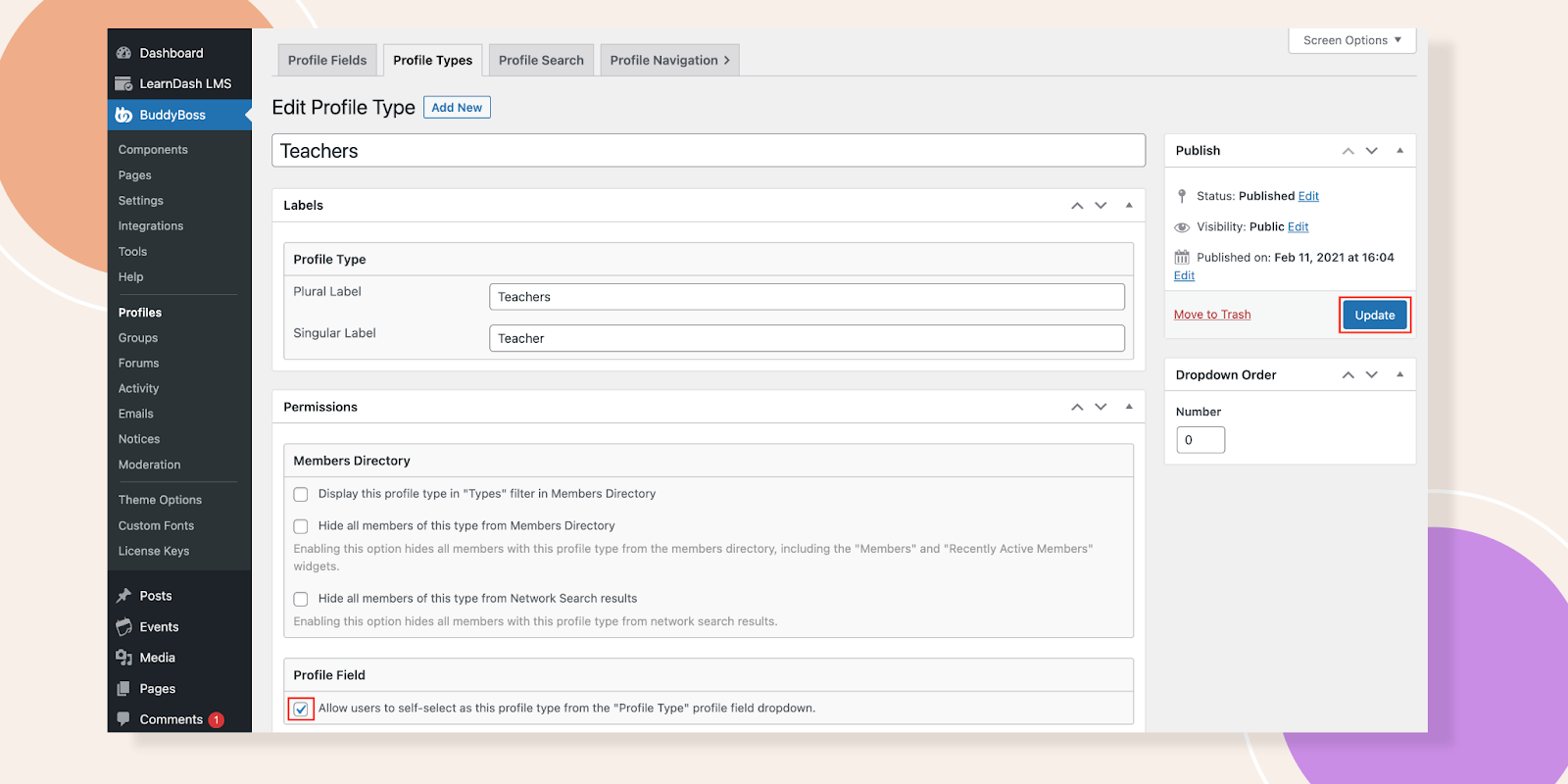
Task: Enable display in Types filter checkbox
Action: (x=301, y=494)
